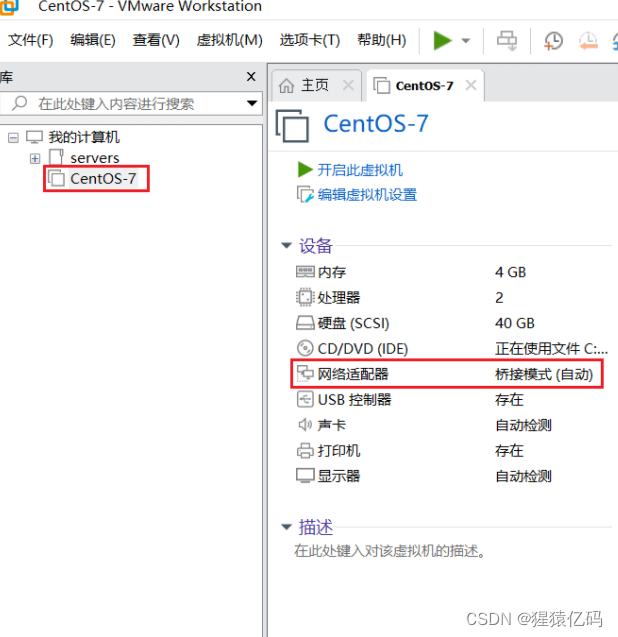The height and width of the screenshot is (637, 618).
Task: Open the 选项卡(T) menu
Action: click(x=310, y=40)
